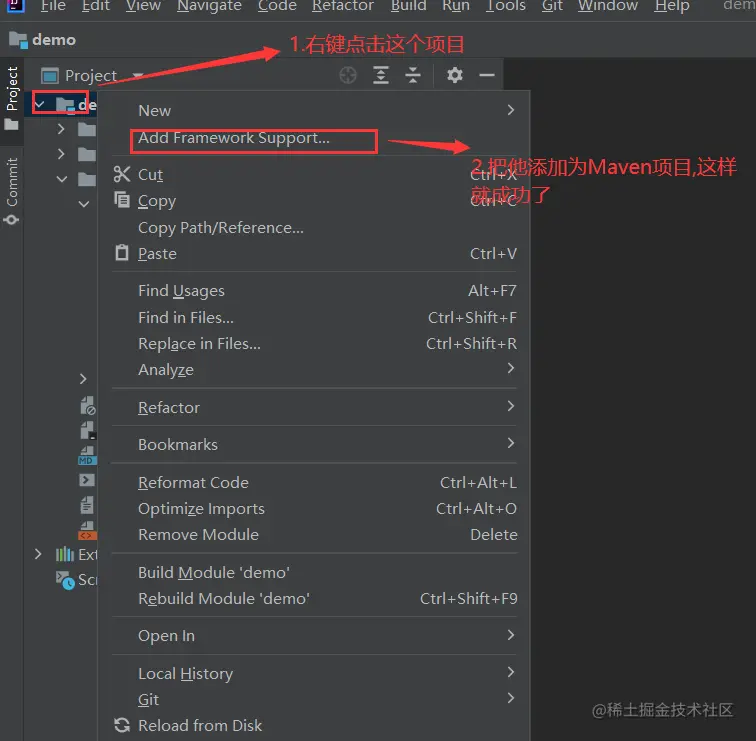The width and height of the screenshot is (756, 741).
Task: Open the Build menu
Action: click(x=408, y=6)
